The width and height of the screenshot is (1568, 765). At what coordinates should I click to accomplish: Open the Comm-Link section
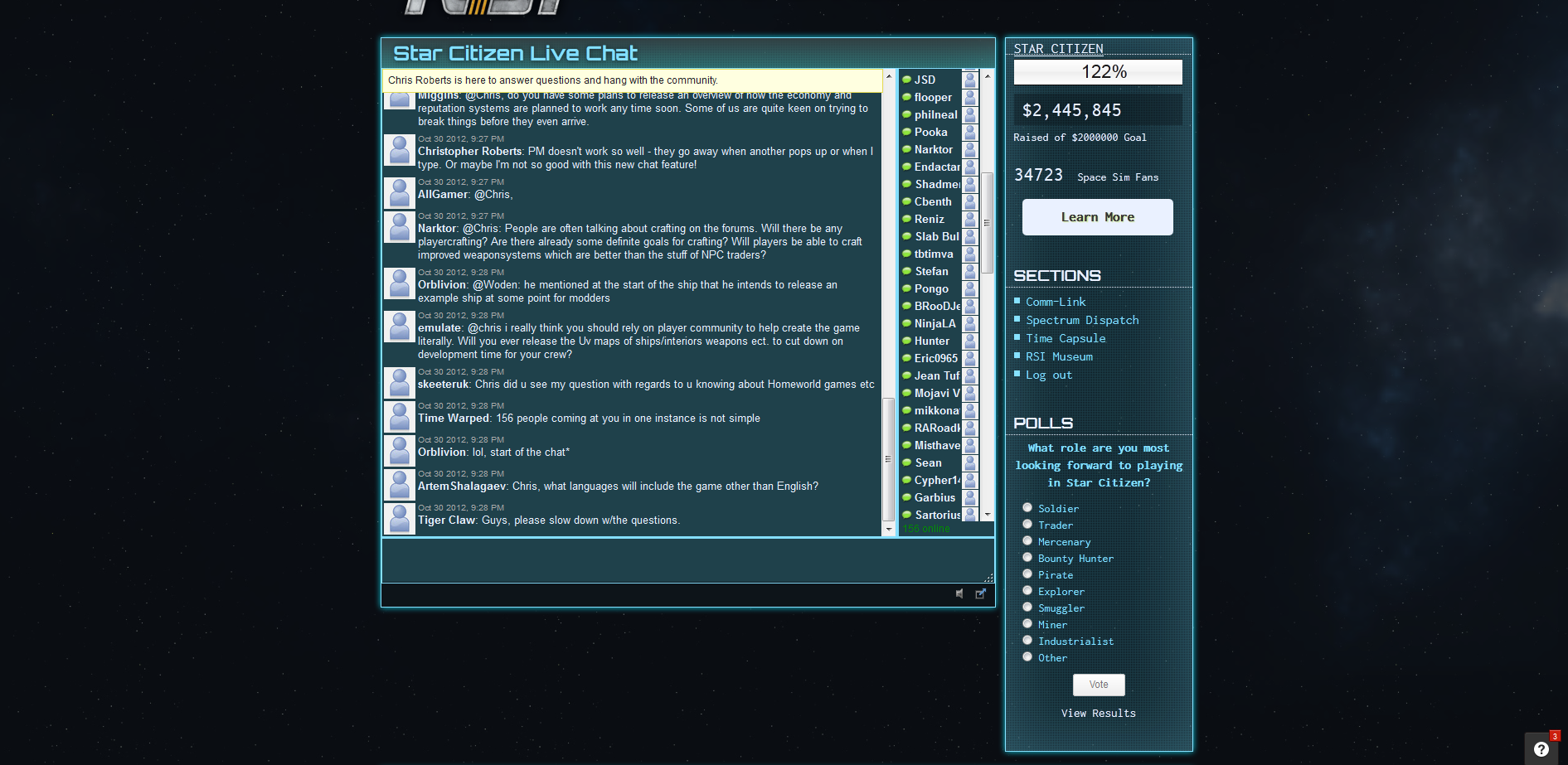(x=1056, y=302)
